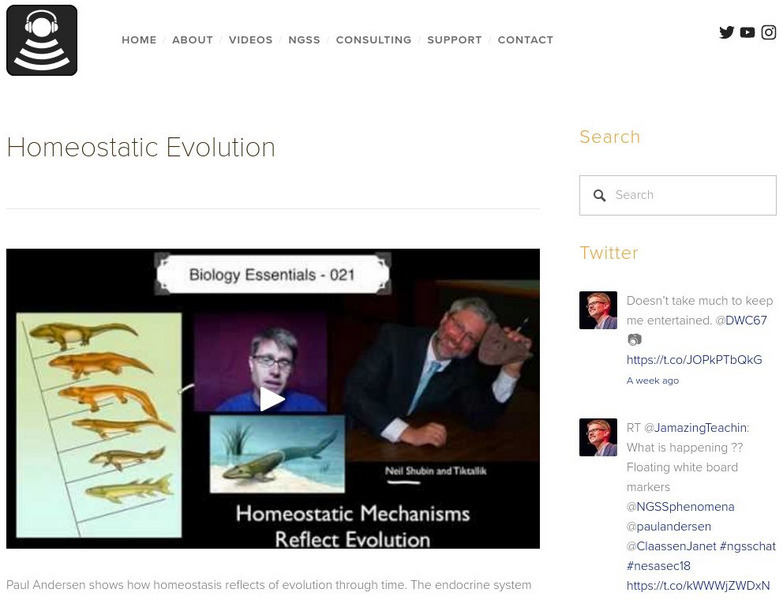Go to the CONTACT page link
The image size is (783, 600).
point(525,40)
